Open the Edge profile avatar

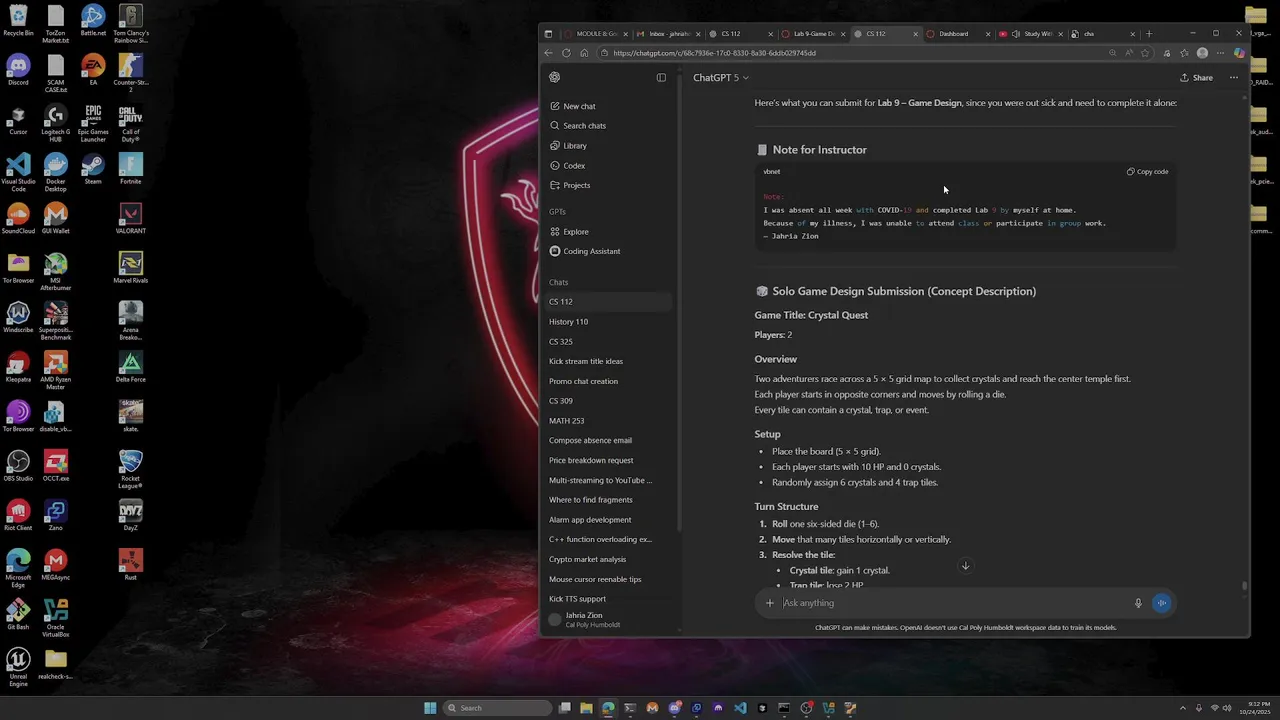click(x=1202, y=53)
